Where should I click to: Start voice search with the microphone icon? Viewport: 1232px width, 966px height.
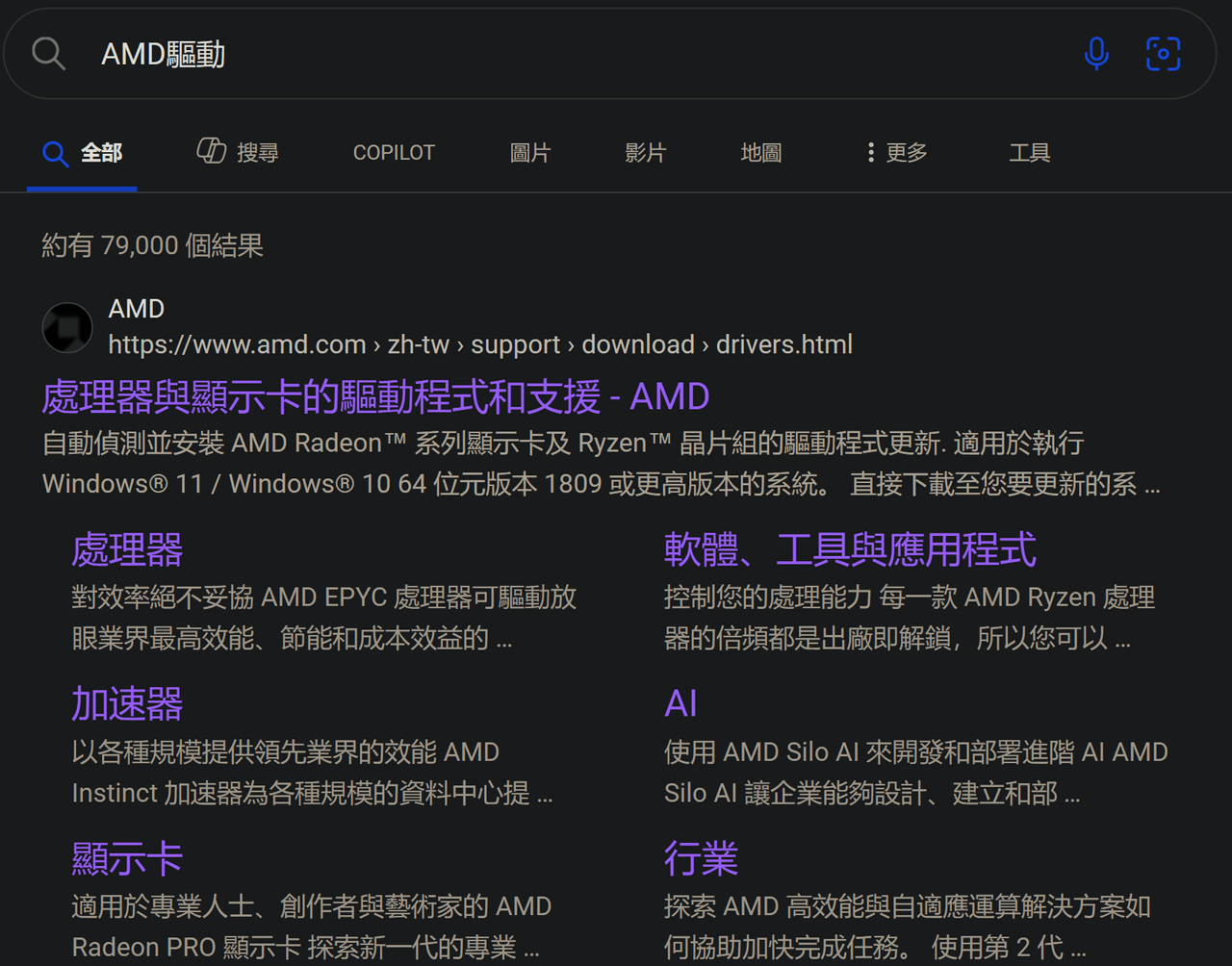1096,54
